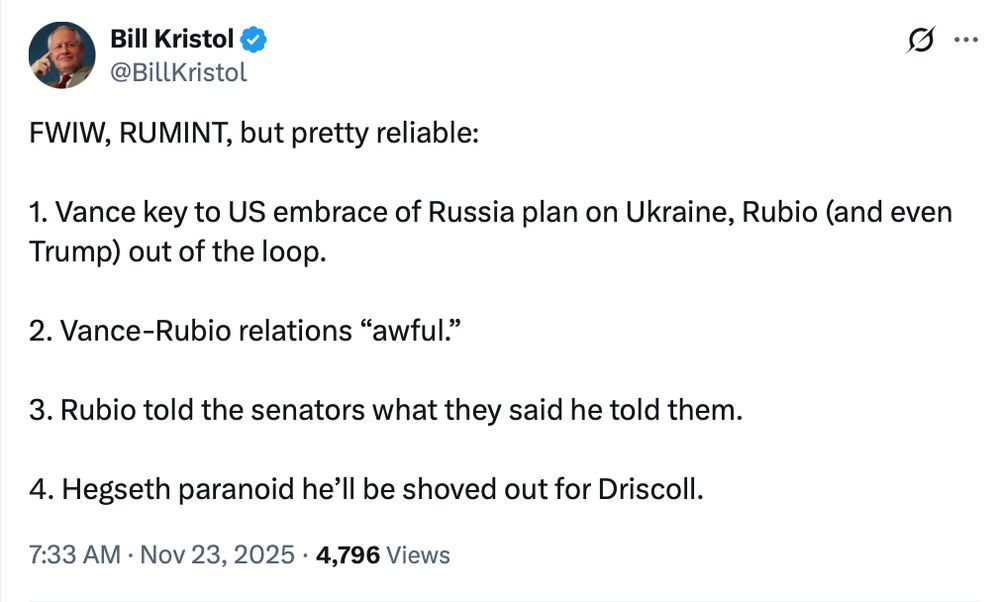Screen dimensions: 1000x602
Task: Select point 3 about Rubio told the senators
Action: click(x=386, y=410)
